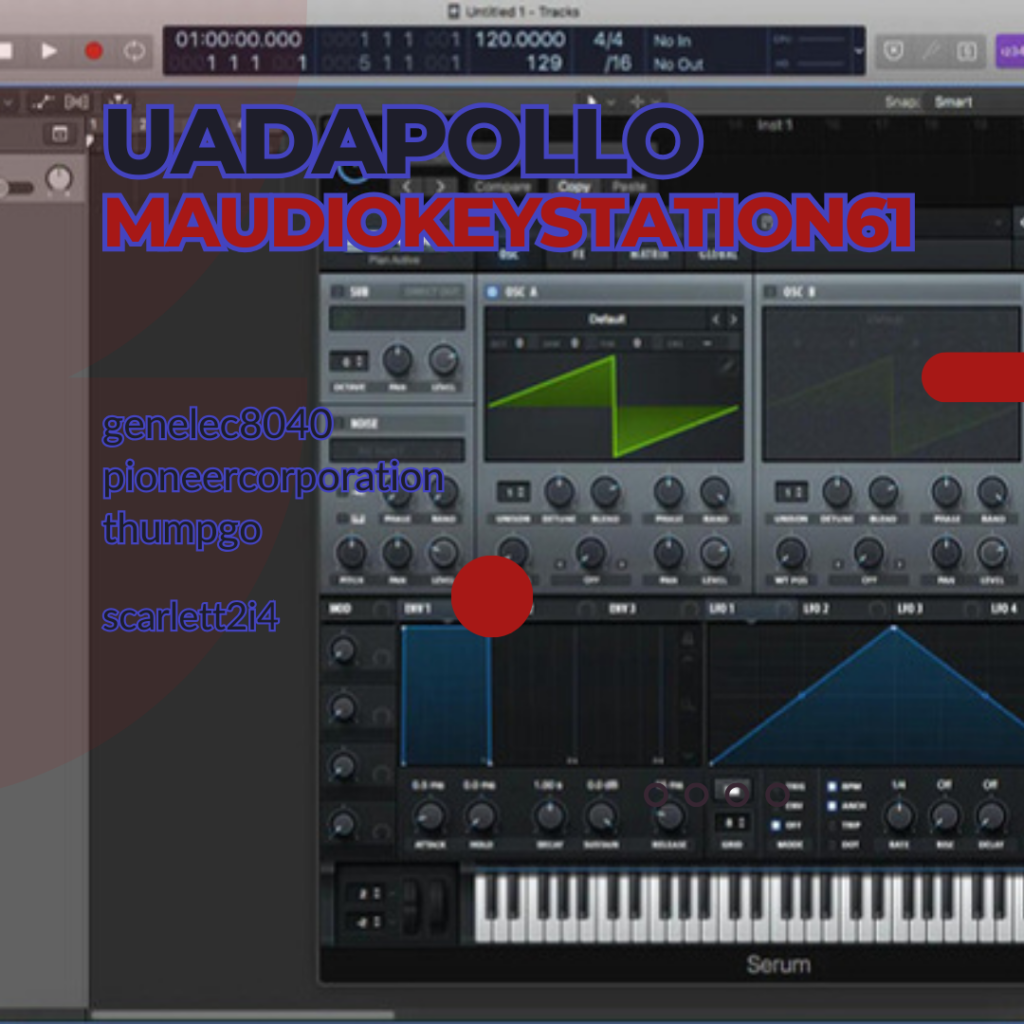Click the 4/4 time signature display
The image size is (1024, 1024).
[x=608, y=40]
